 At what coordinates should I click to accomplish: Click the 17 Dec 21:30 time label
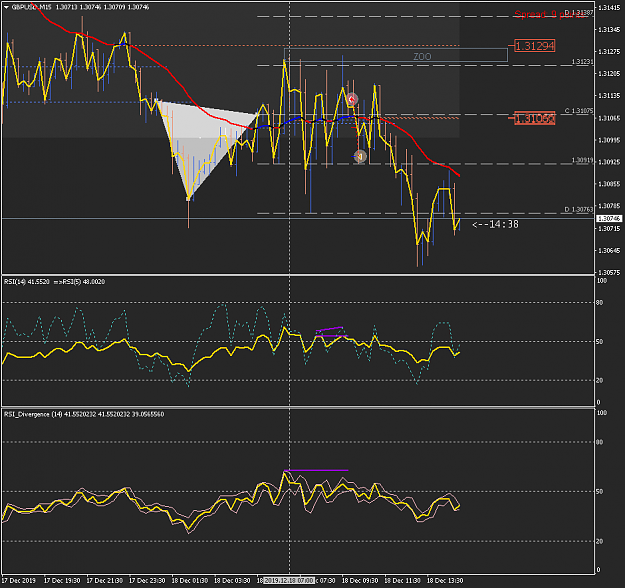point(104,580)
